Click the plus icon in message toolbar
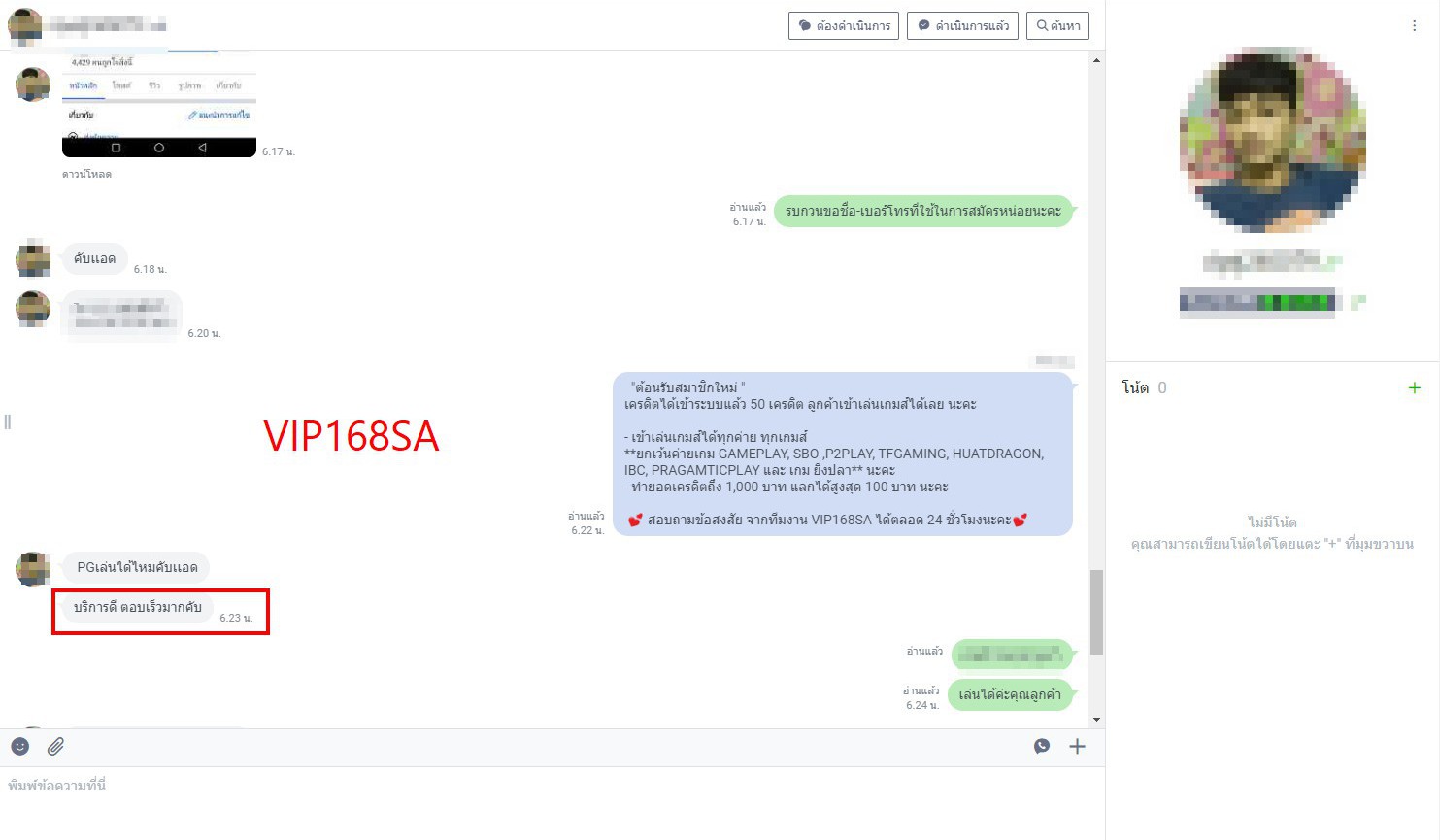 [x=1077, y=746]
